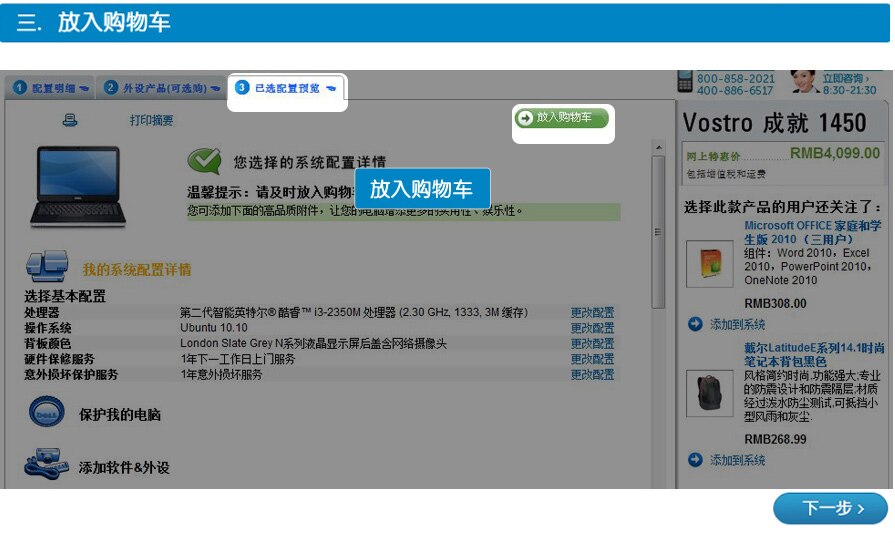Click the 立即咨询 link
This screenshot has width=895, height=543.
[x=845, y=78]
